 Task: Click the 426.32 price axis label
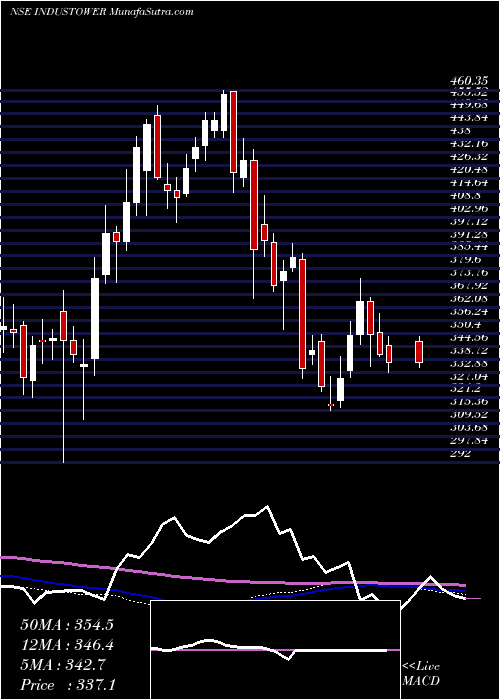(468, 157)
